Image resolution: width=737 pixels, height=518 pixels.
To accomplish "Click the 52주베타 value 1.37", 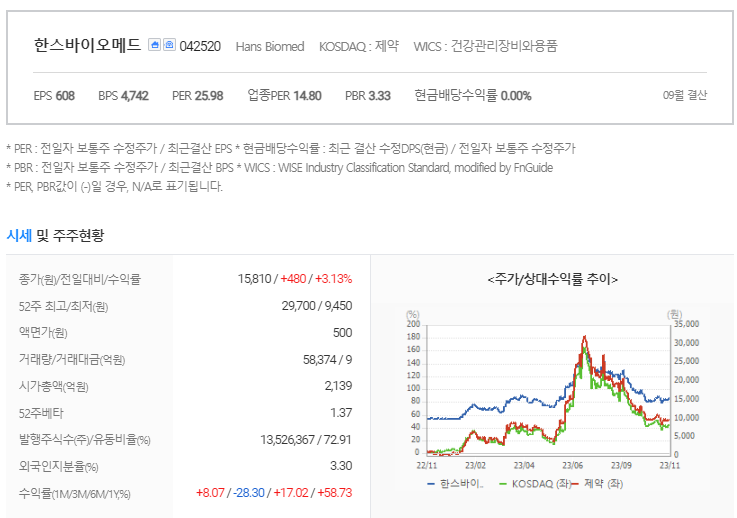I will (x=341, y=413).
